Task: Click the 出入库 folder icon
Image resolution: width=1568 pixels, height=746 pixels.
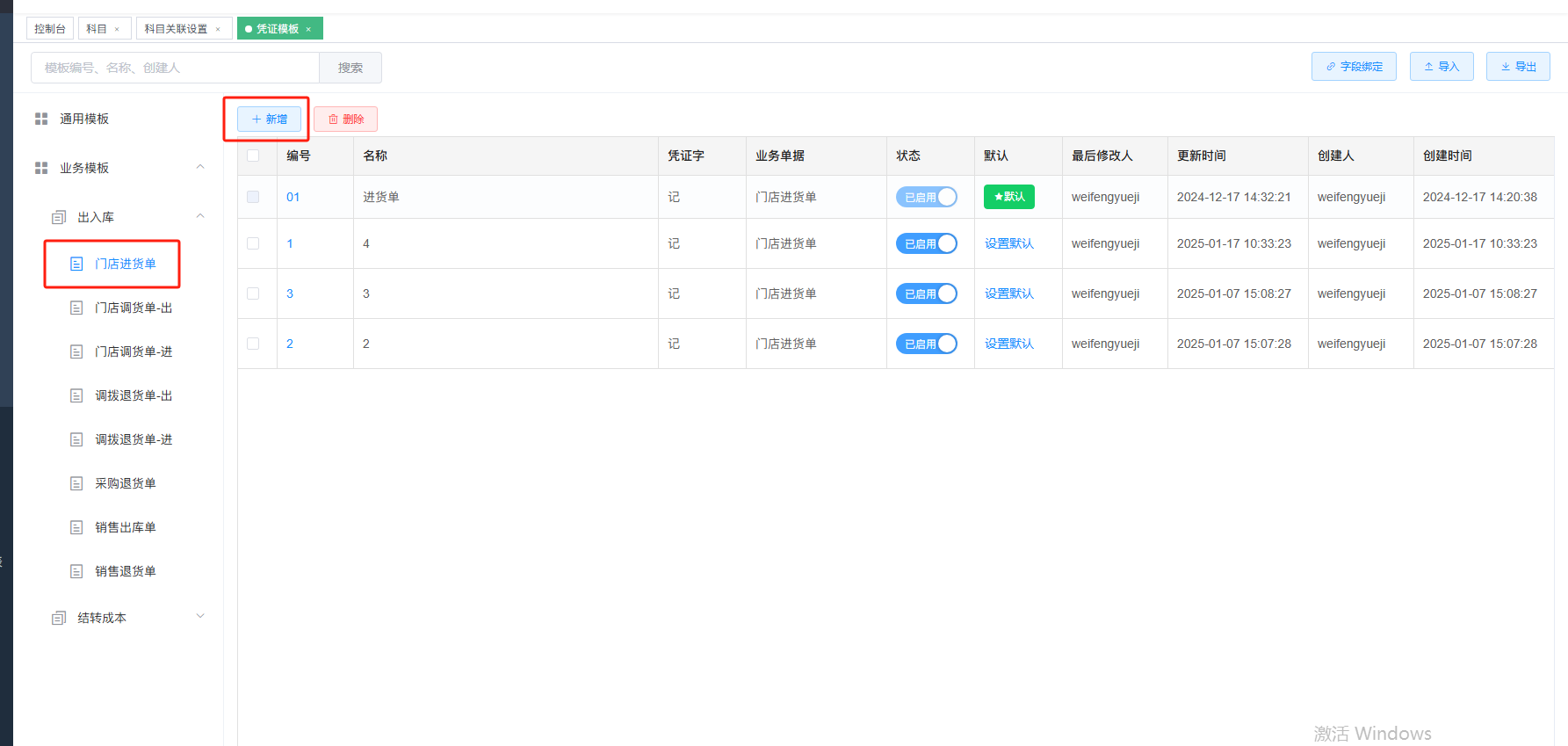Action: click(x=59, y=217)
